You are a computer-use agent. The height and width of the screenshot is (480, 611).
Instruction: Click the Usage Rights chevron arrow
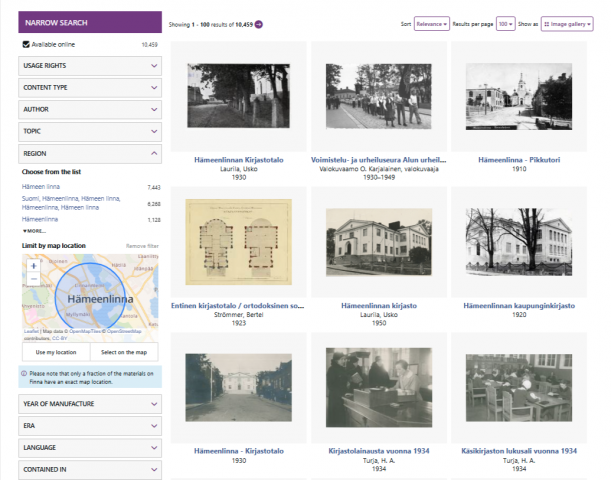[154, 66]
